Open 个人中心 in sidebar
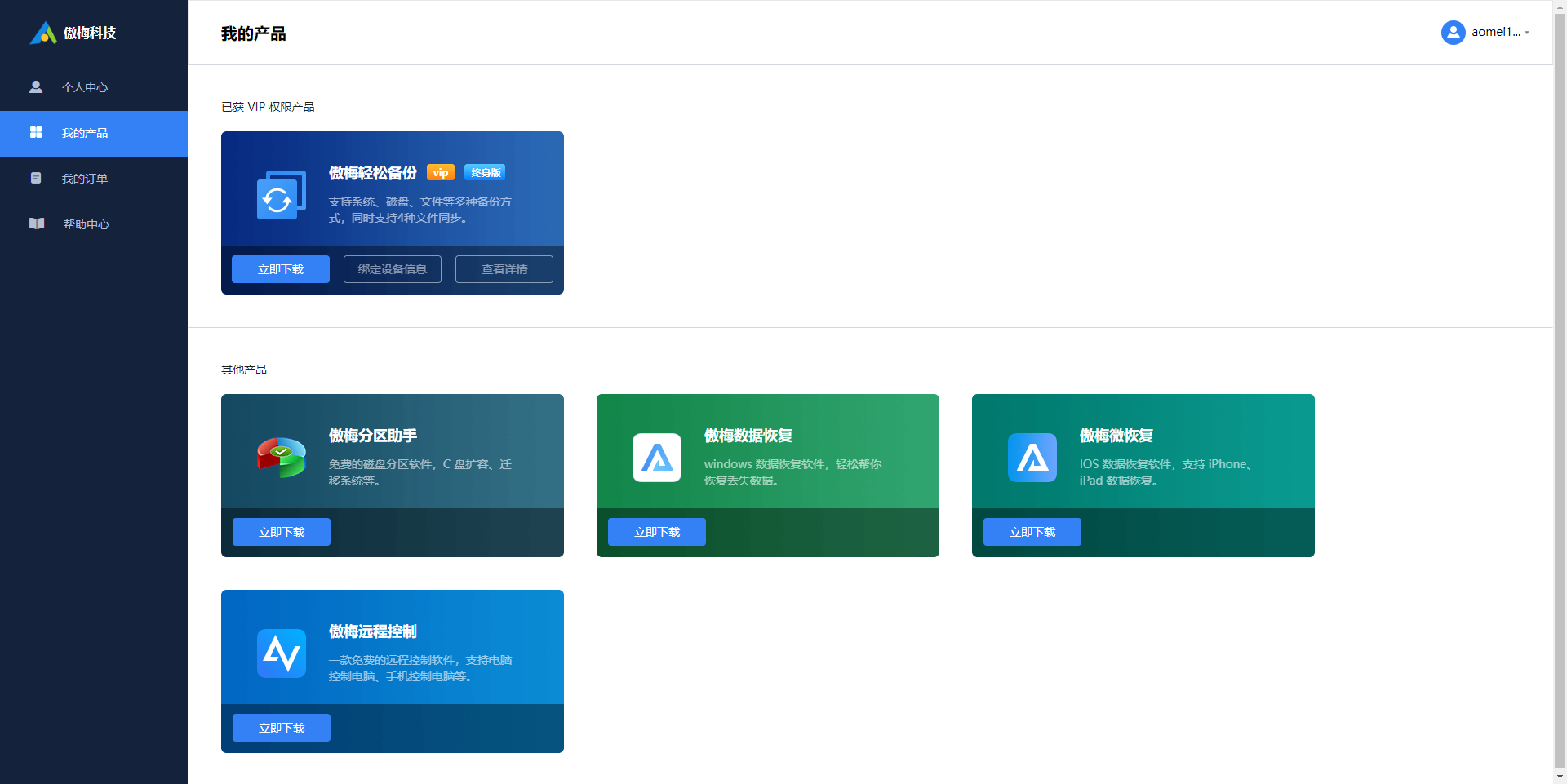The width and height of the screenshot is (1567, 784). (x=94, y=87)
